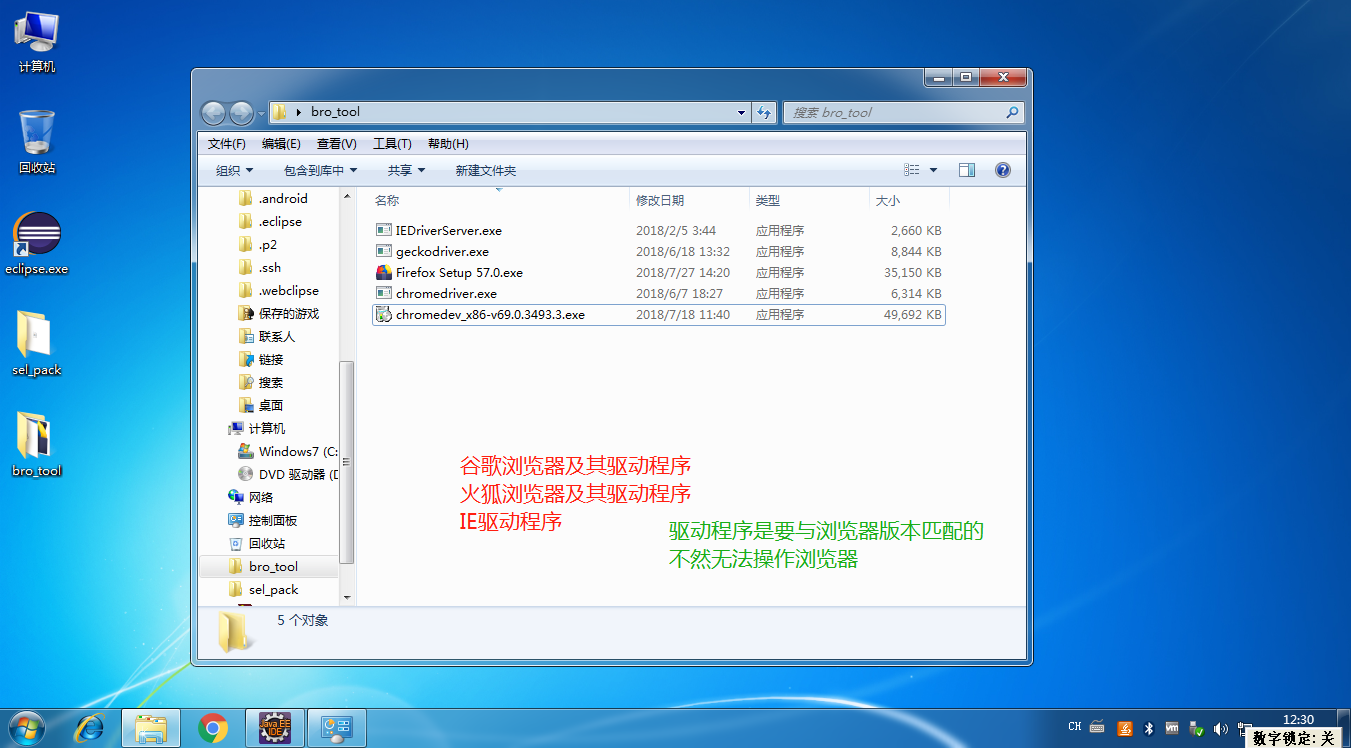Viewport: 1351px width, 748px height.
Task: Open the 工具(T) menu
Action: pyautogui.click(x=392, y=144)
